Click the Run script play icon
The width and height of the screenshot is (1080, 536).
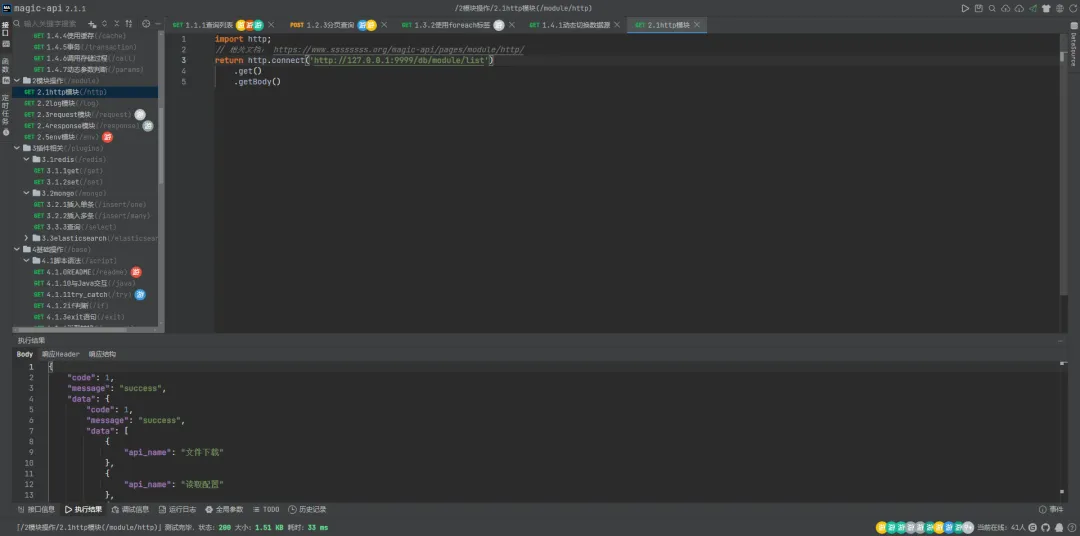pyautogui.click(x=965, y=8)
